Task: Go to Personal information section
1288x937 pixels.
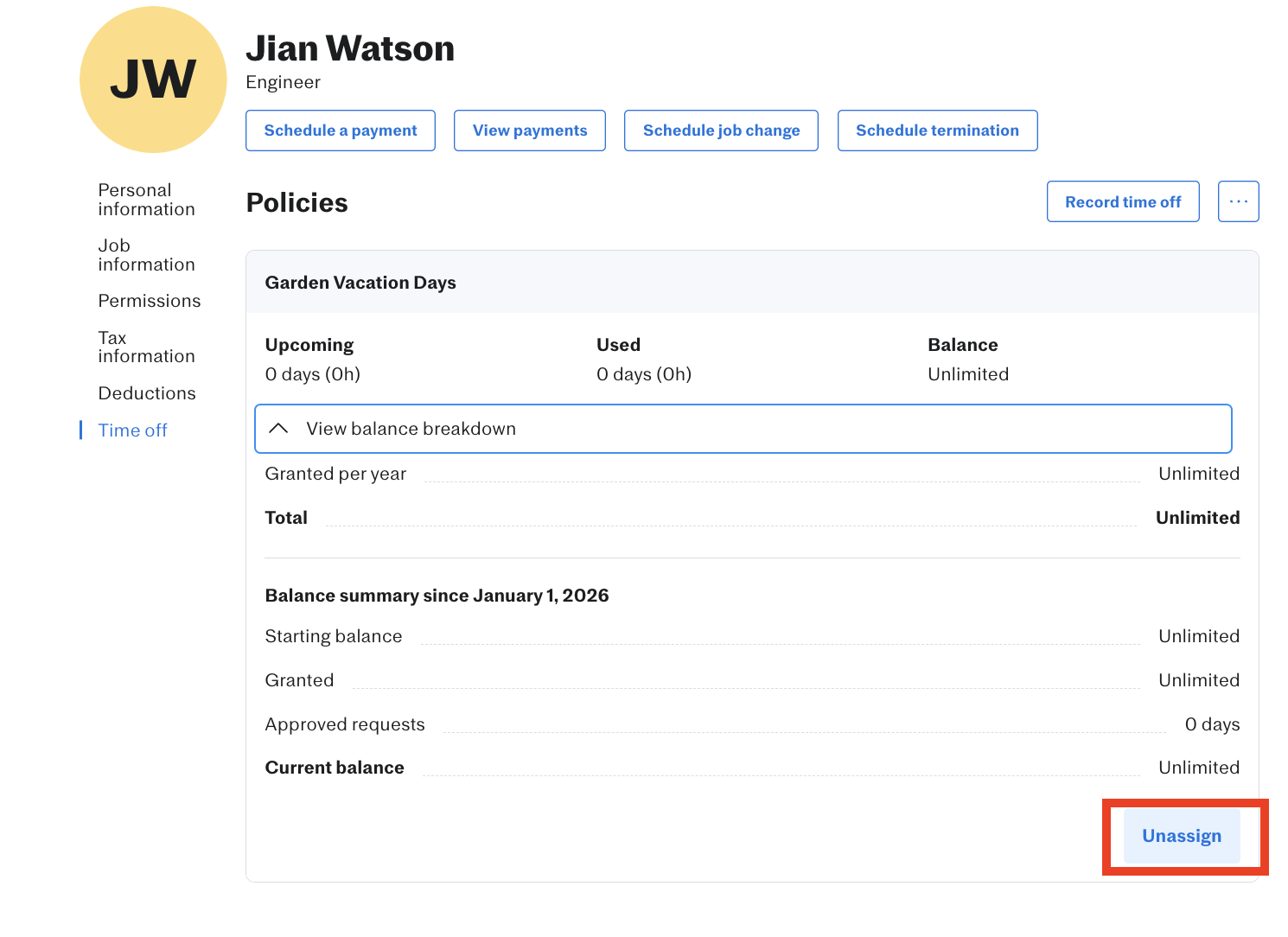Action: 146,200
